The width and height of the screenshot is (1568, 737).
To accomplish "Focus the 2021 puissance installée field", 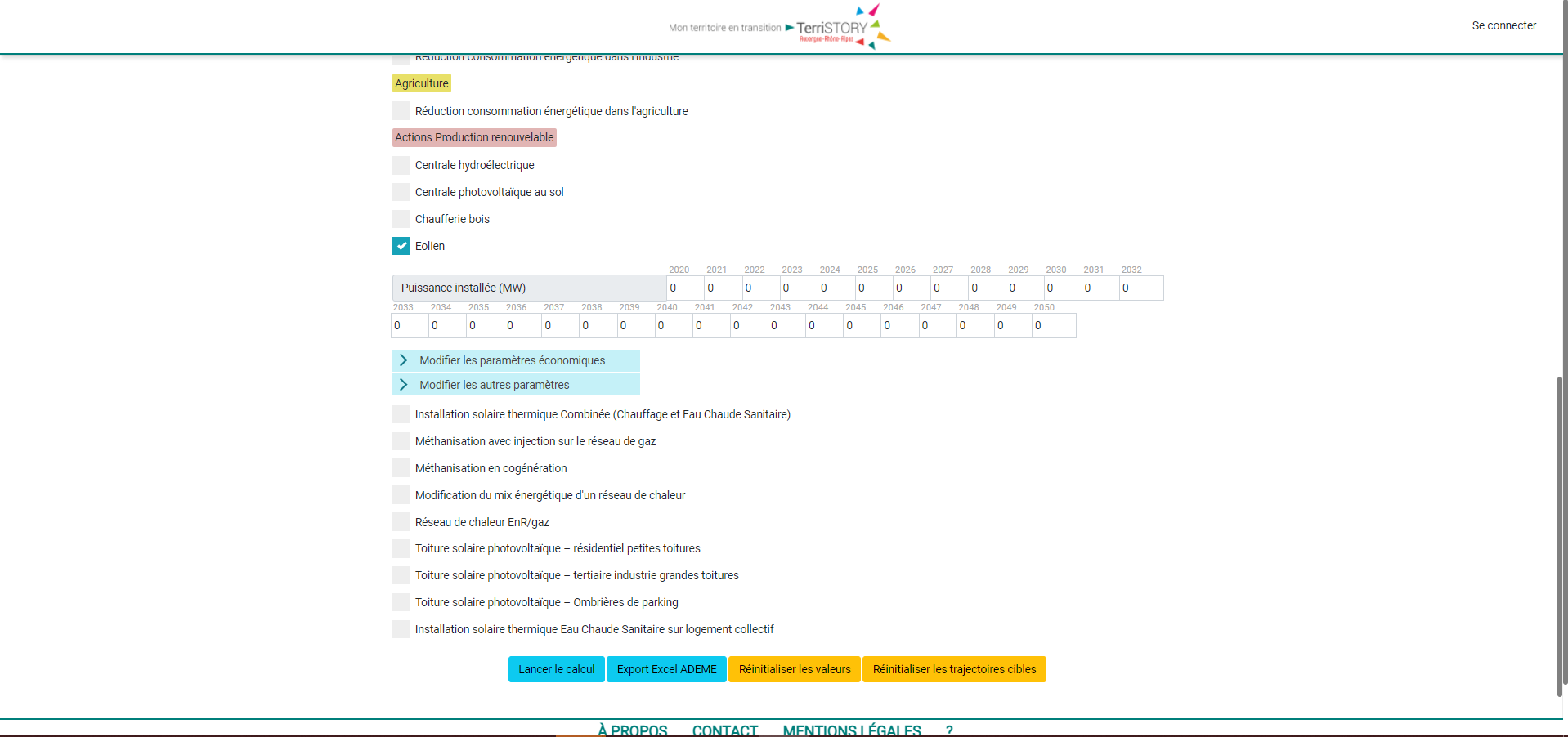I will (x=723, y=288).
